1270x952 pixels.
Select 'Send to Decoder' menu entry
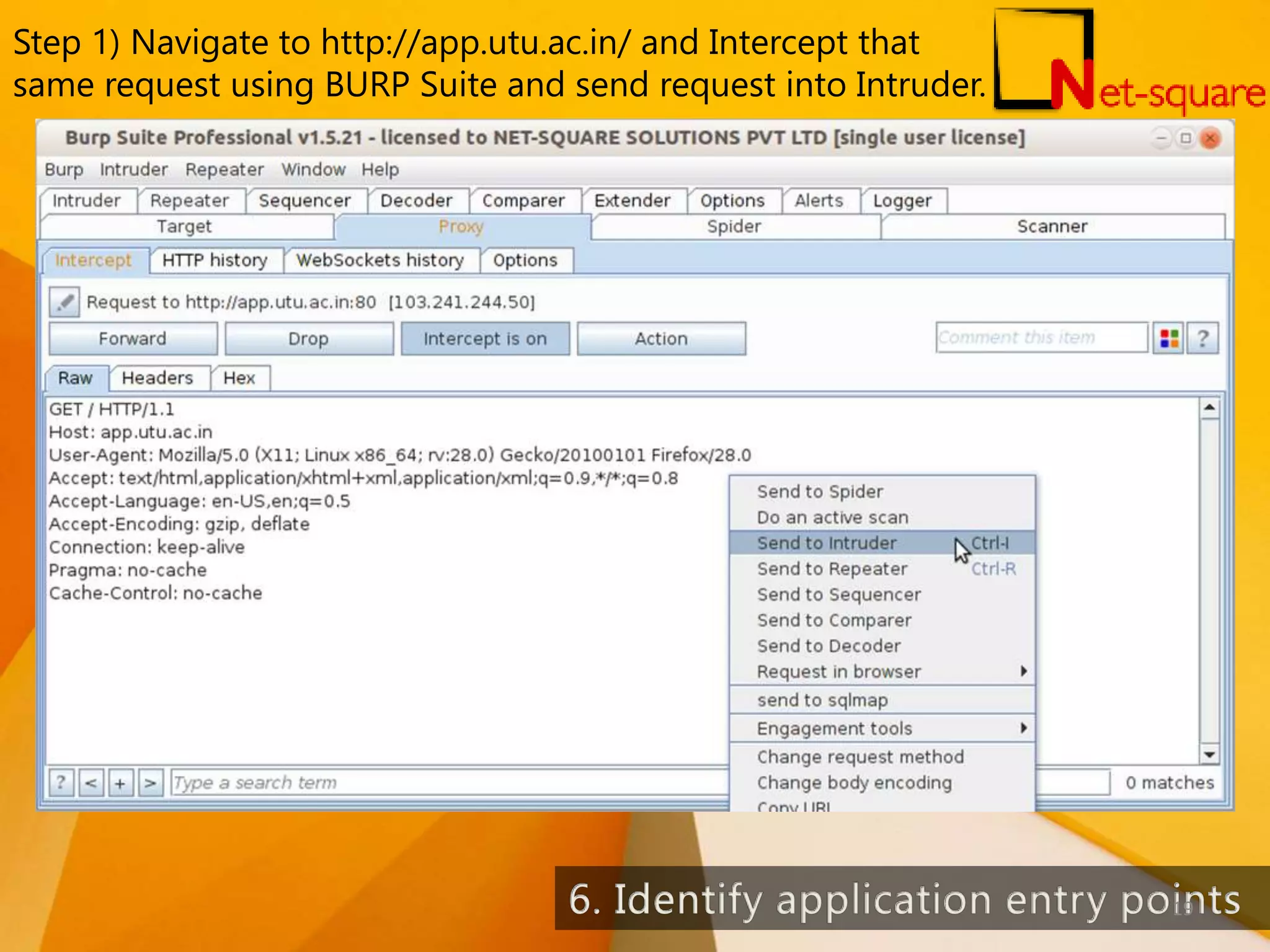pos(882,646)
